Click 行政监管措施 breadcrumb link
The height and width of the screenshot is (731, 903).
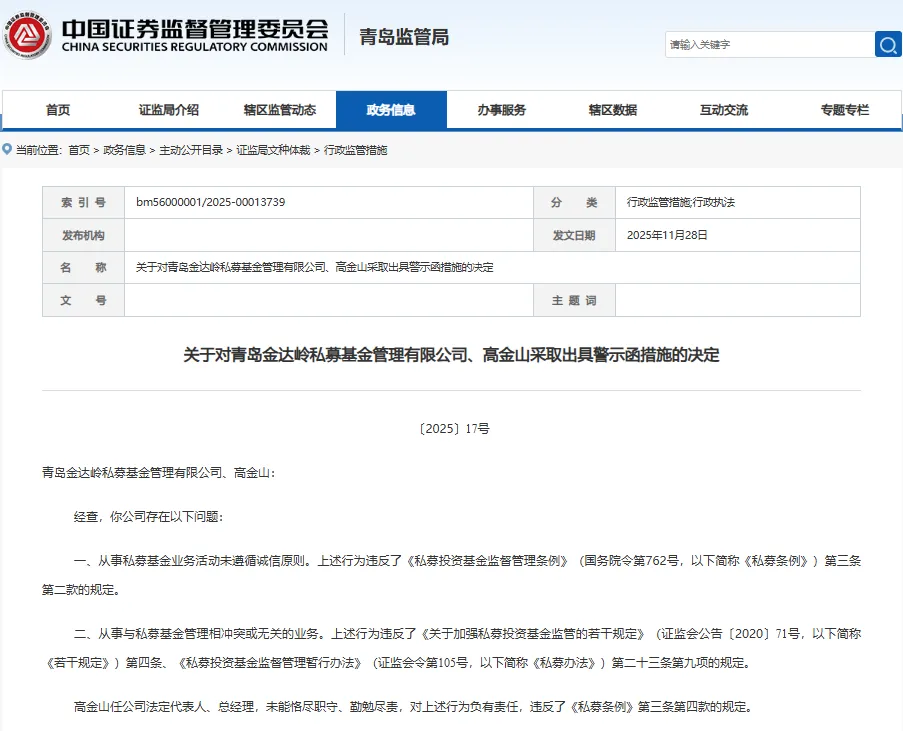pos(355,150)
